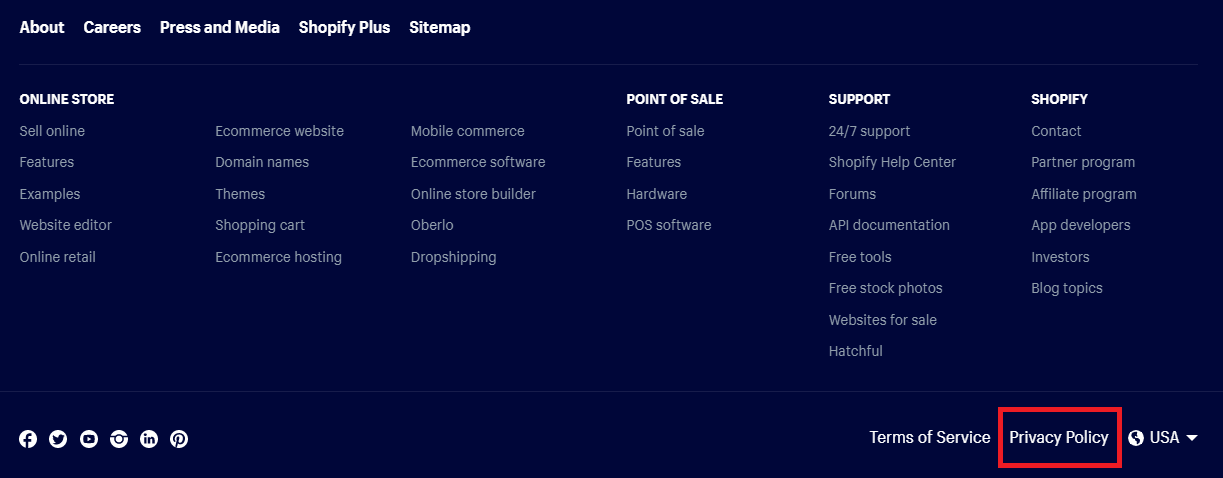Open the Terms of Service link
Viewport: 1223px width, 478px height.
pyautogui.click(x=929, y=437)
